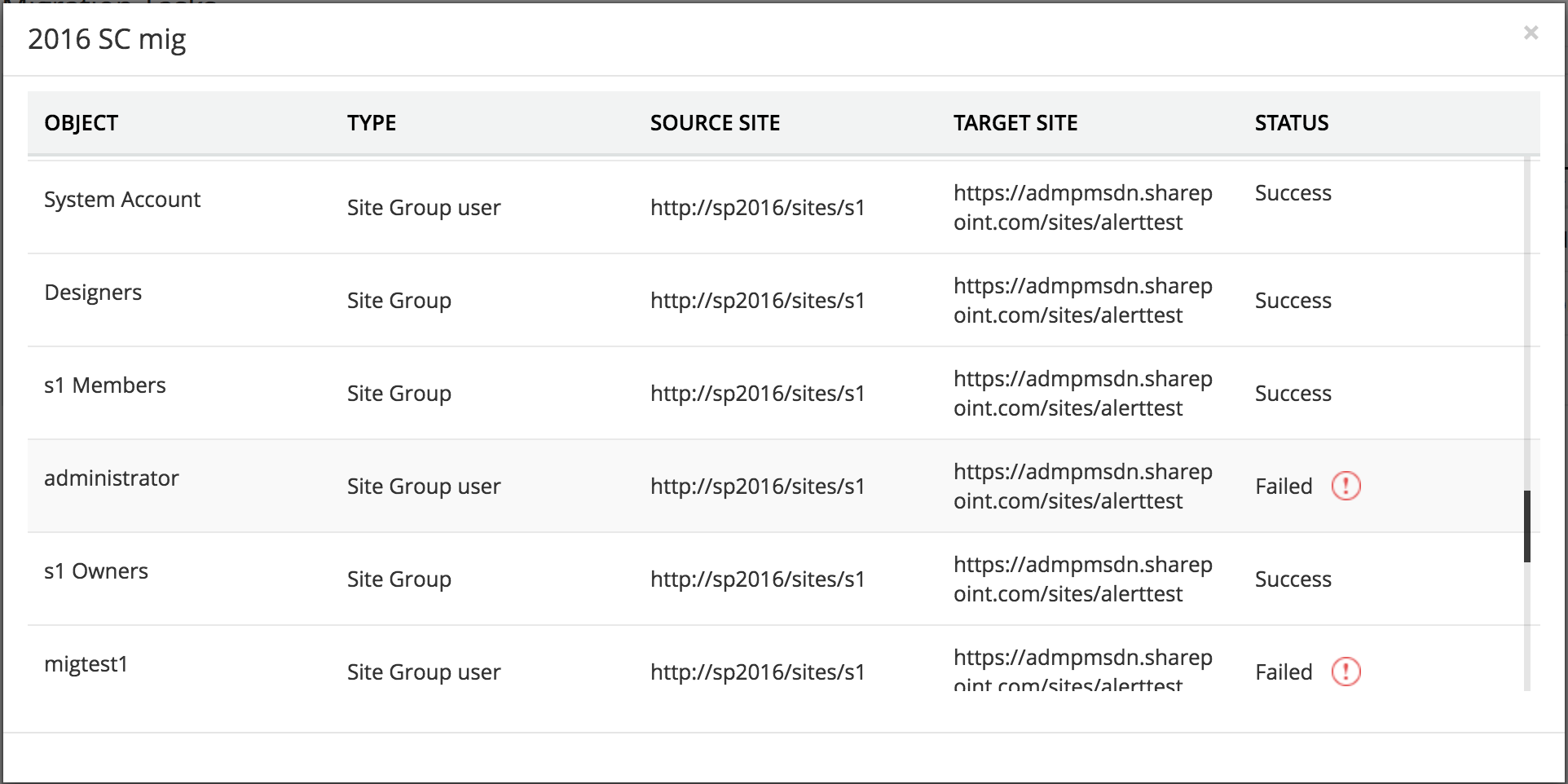The height and width of the screenshot is (784, 1568).
Task: Click the SOURCE SITE column header
Action: [x=715, y=123]
